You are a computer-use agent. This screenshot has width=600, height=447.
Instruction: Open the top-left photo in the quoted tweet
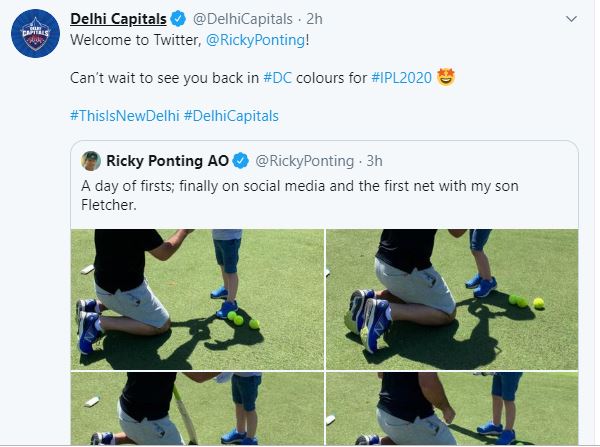click(x=197, y=298)
